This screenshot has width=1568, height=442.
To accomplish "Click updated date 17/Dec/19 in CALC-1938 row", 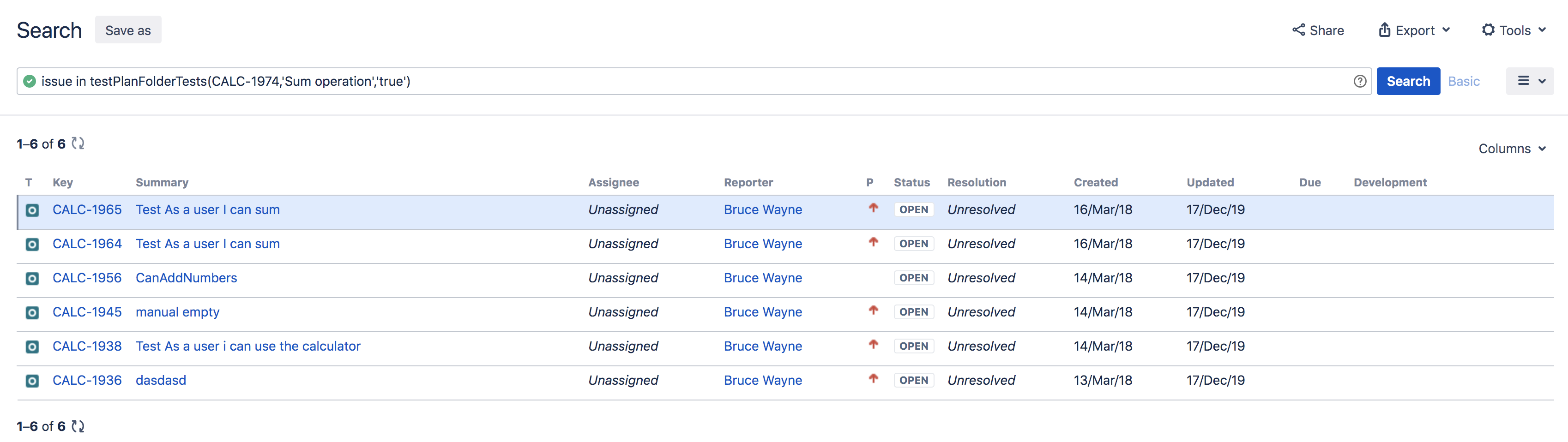I will [x=1215, y=346].
